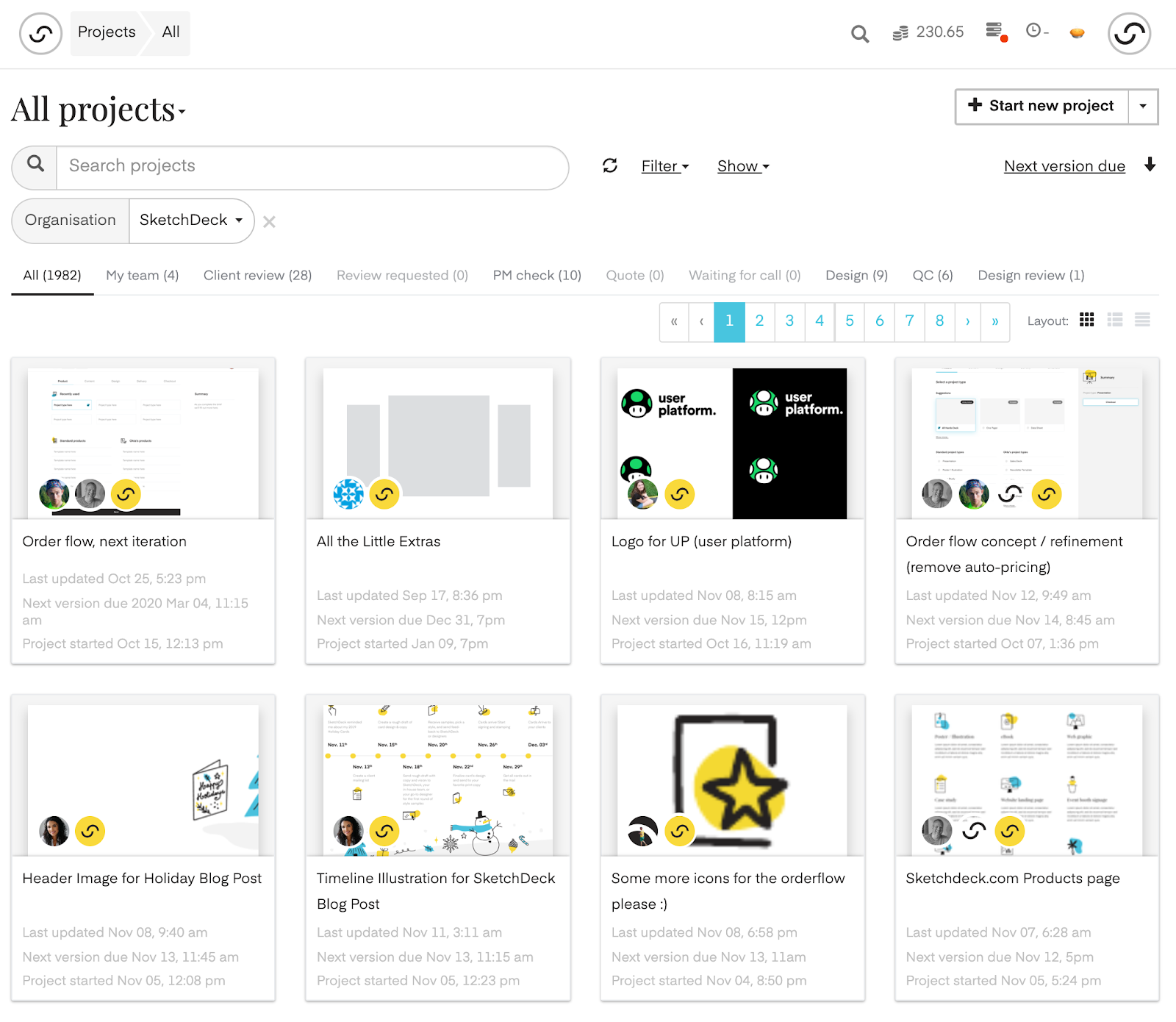
Task: Expand the Start new project arrow menu
Action: pyautogui.click(x=1143, y=106)
